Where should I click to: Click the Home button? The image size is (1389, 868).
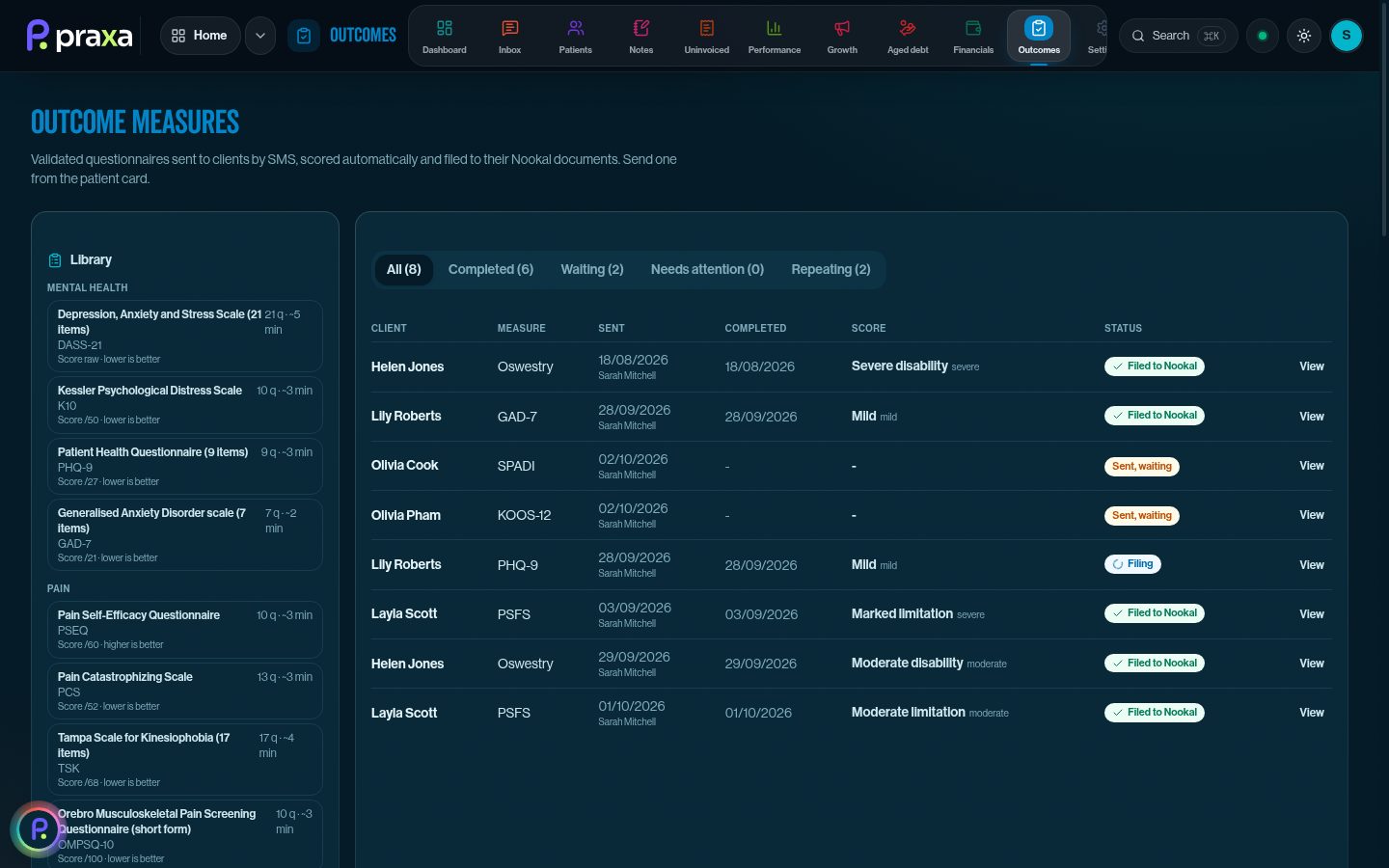tap(200, 36)
